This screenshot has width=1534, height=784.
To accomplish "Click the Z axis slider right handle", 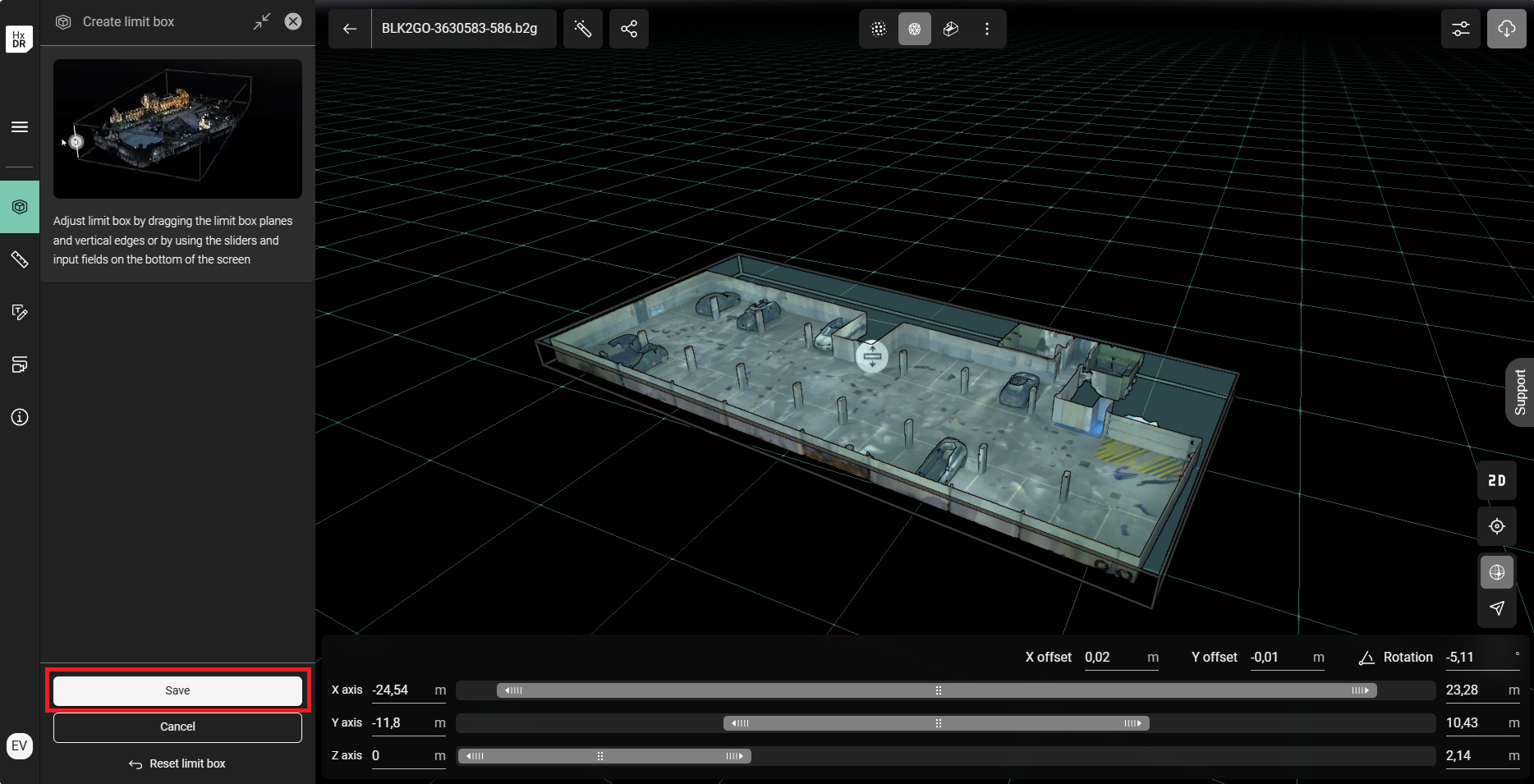I will click(x=735, y=756).
